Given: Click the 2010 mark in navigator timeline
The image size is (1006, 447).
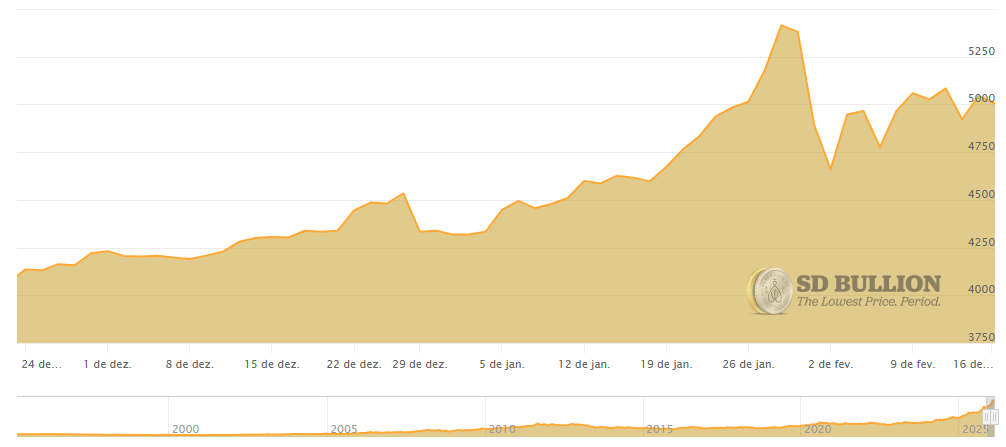Looking at the screenshot, I should pyautogui.click(x=502, y=428).
